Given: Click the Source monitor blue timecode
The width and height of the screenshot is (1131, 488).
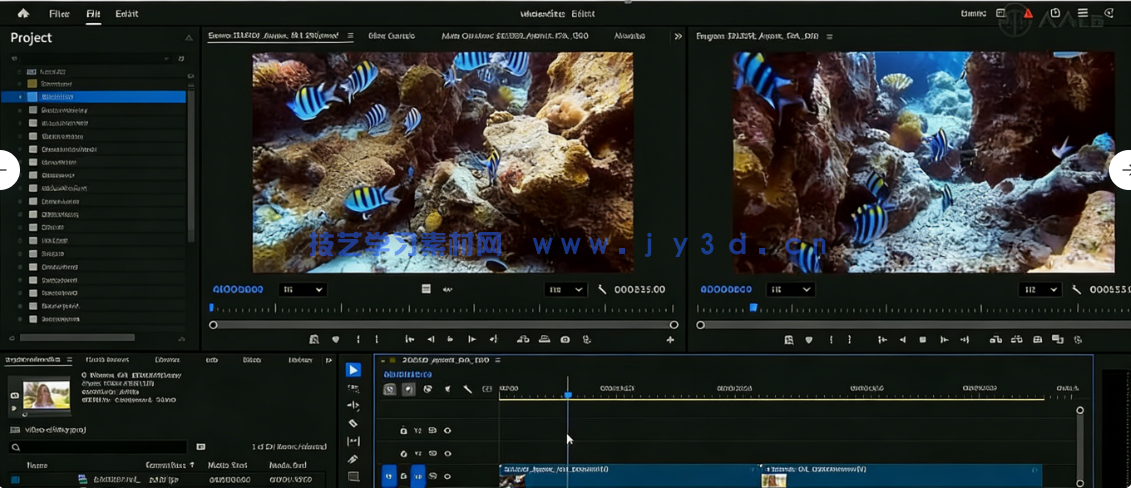Looking at the screenshot, I should click(x=238, y=290).
